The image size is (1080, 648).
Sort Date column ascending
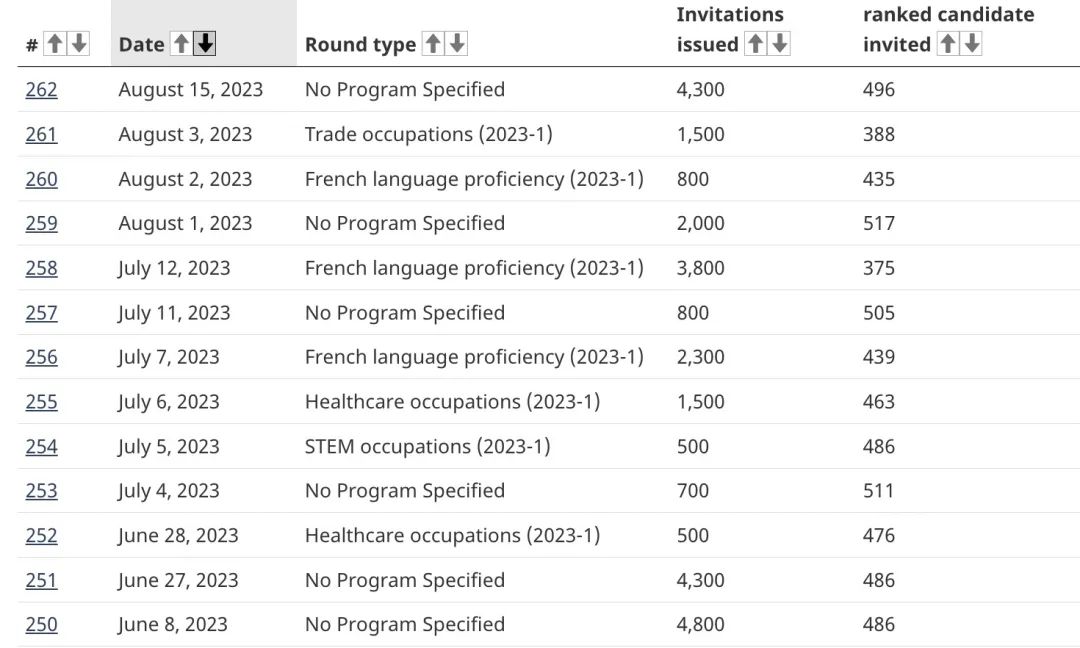pos(181,44)
